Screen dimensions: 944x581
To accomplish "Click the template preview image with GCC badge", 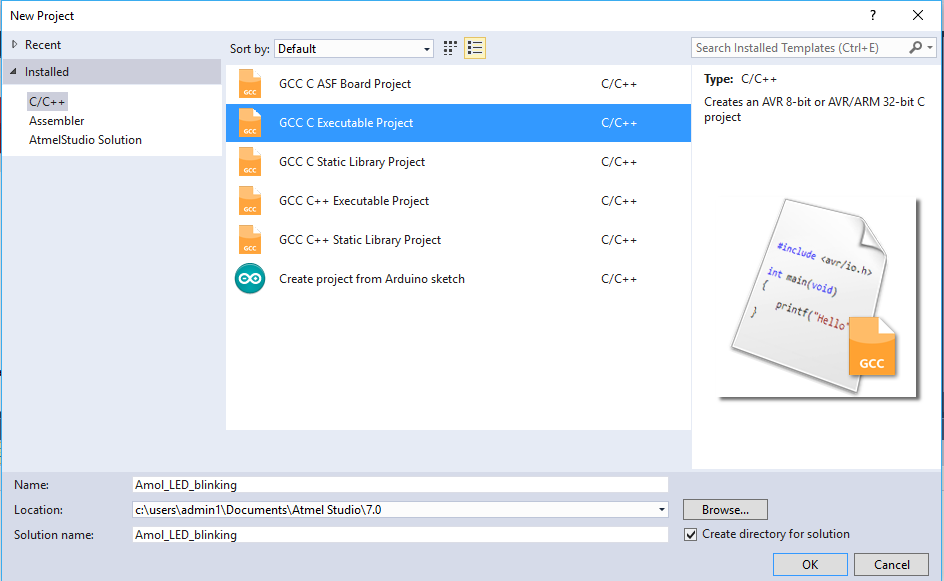I will [818, 297].
